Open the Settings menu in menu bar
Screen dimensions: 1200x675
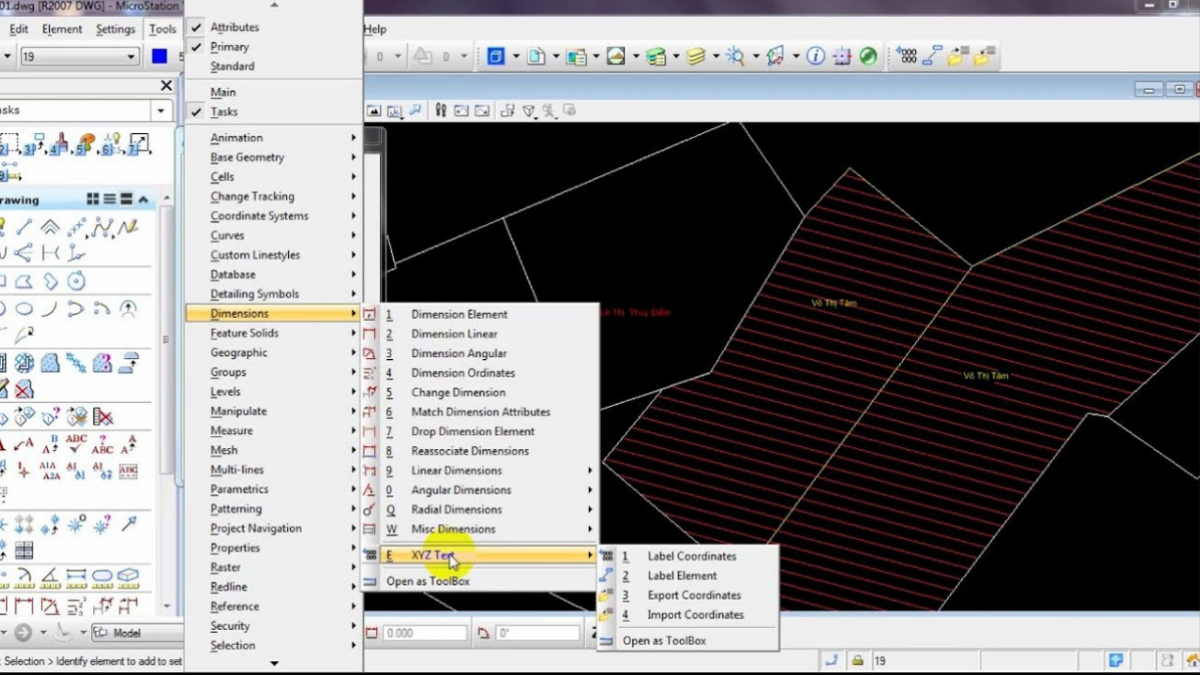pyautogui.click(x=115, y=29)
